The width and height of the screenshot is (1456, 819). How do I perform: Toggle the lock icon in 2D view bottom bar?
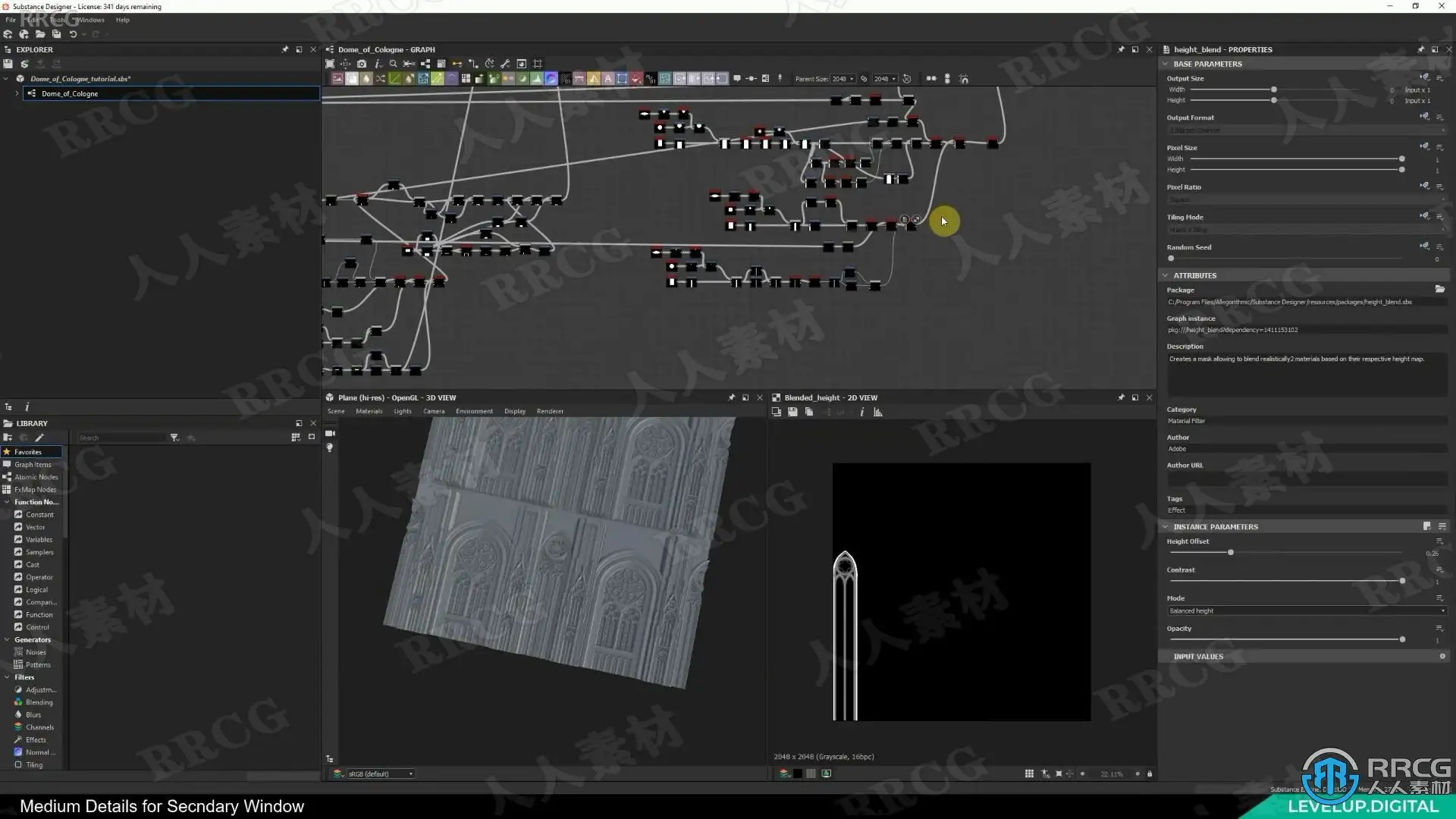click(x=1150, y=773)
